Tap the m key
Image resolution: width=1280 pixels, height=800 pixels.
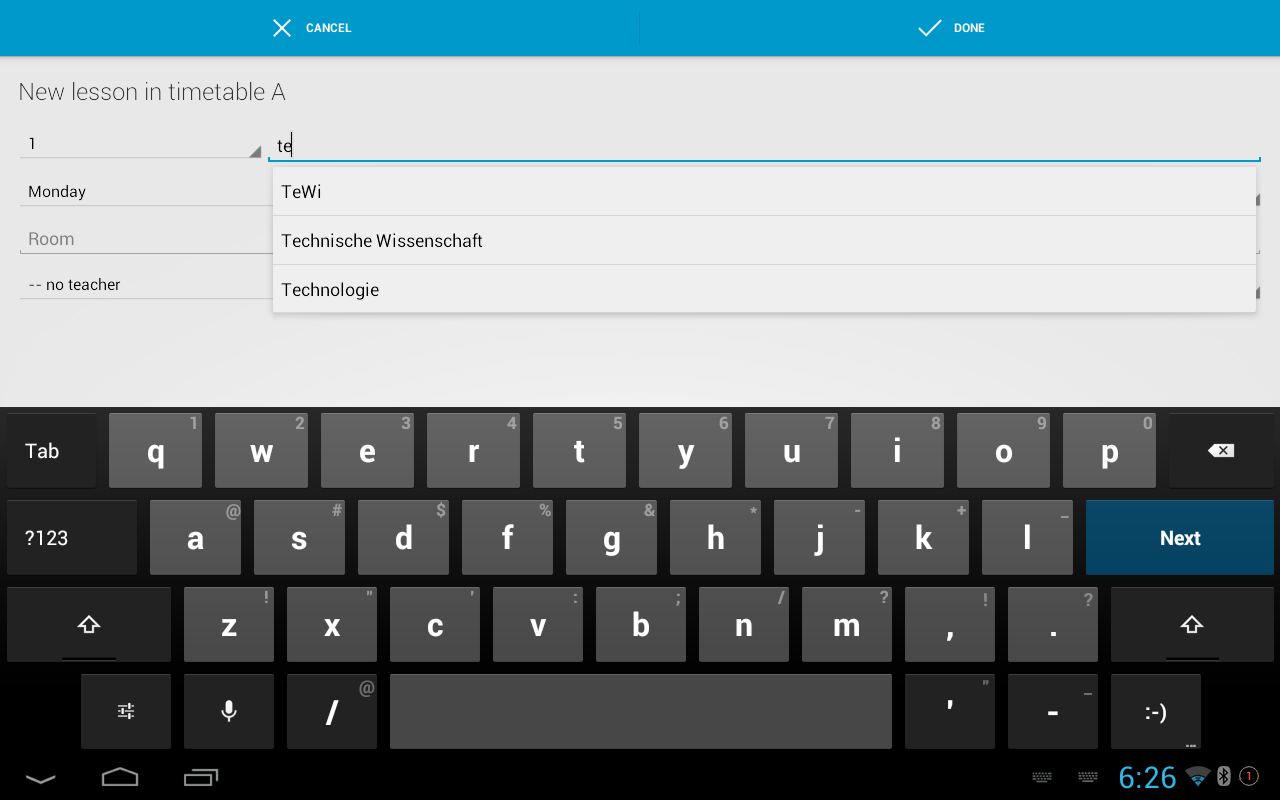pyautogui.click(x=847, y=625)
